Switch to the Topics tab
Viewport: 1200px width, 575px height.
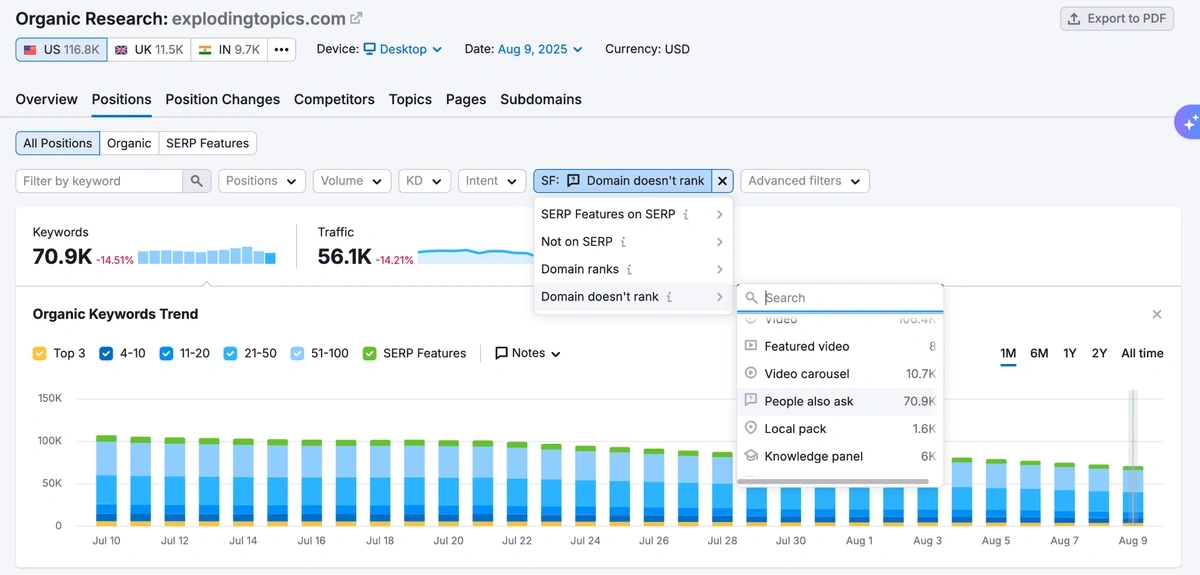(410, 99)
